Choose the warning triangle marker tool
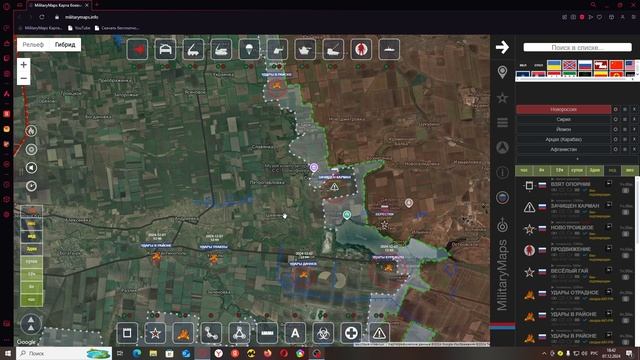The image size is (640, 360). click(379, 333)
